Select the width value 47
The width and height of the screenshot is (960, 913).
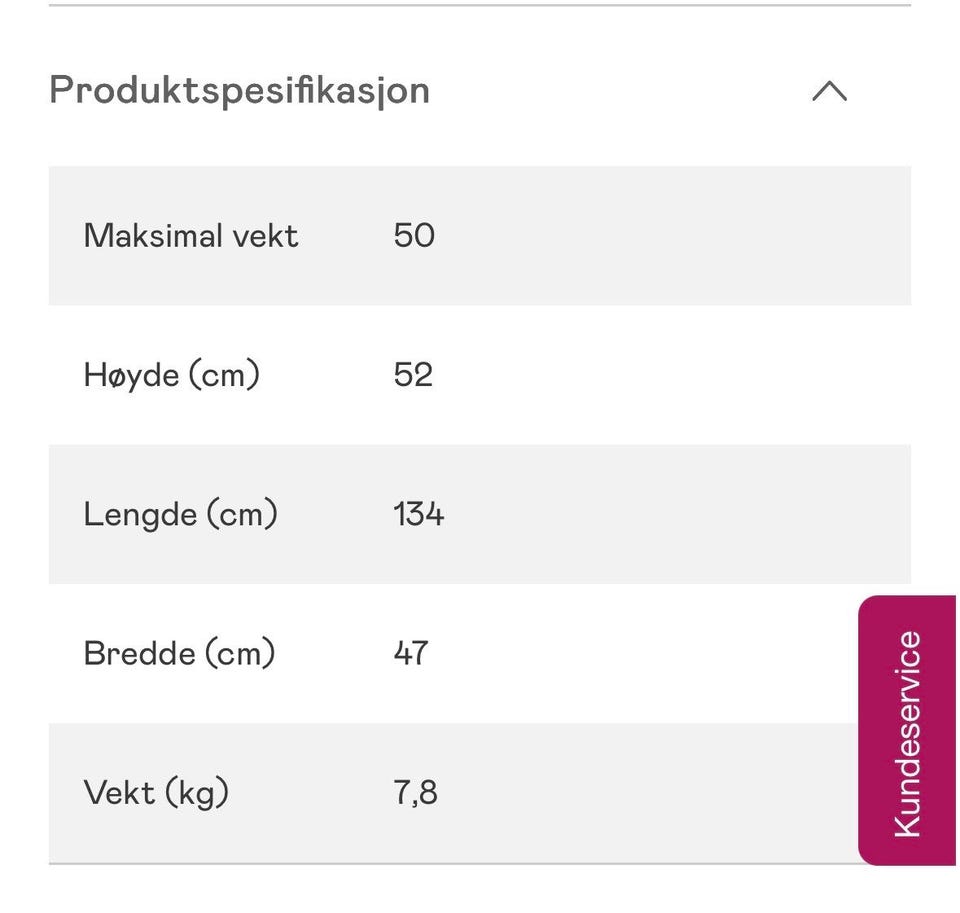[x=411, y=653]
